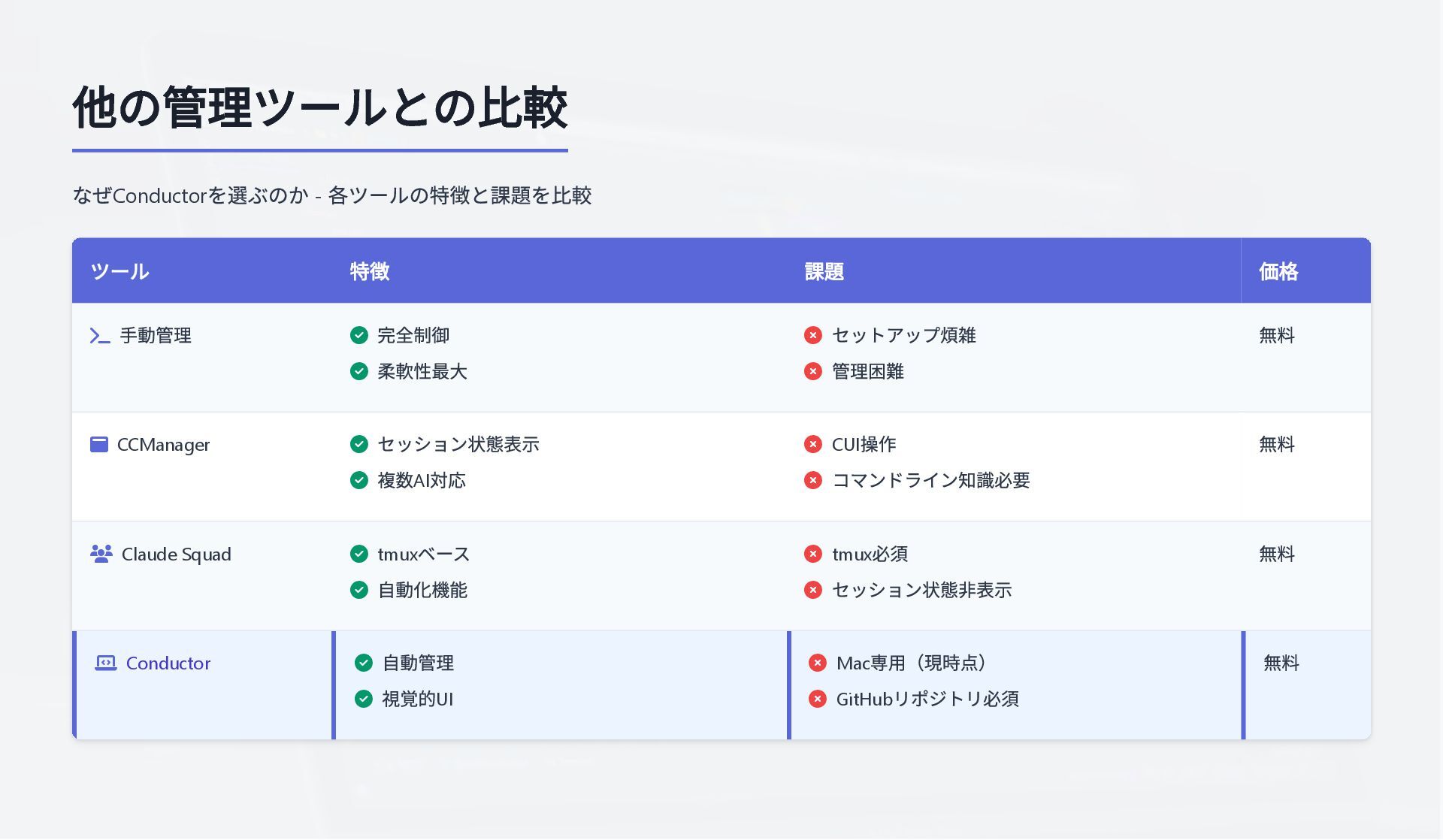Click red X icon beside Mac専用（現時点）
Image resolution: width=1443 pixels, height=840 pixels.
[818, 663]
